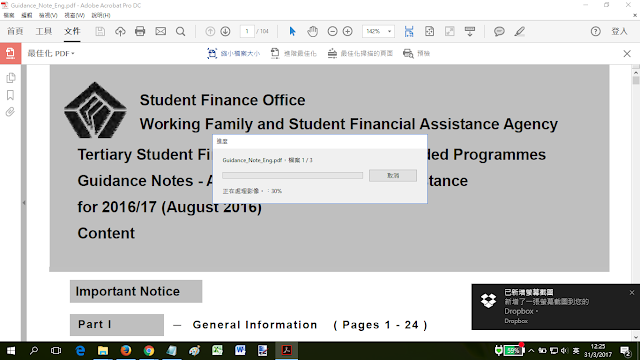Open the 檢視(V) view menu
Screen dimensions: 640x360
click(x=48, y=15)
